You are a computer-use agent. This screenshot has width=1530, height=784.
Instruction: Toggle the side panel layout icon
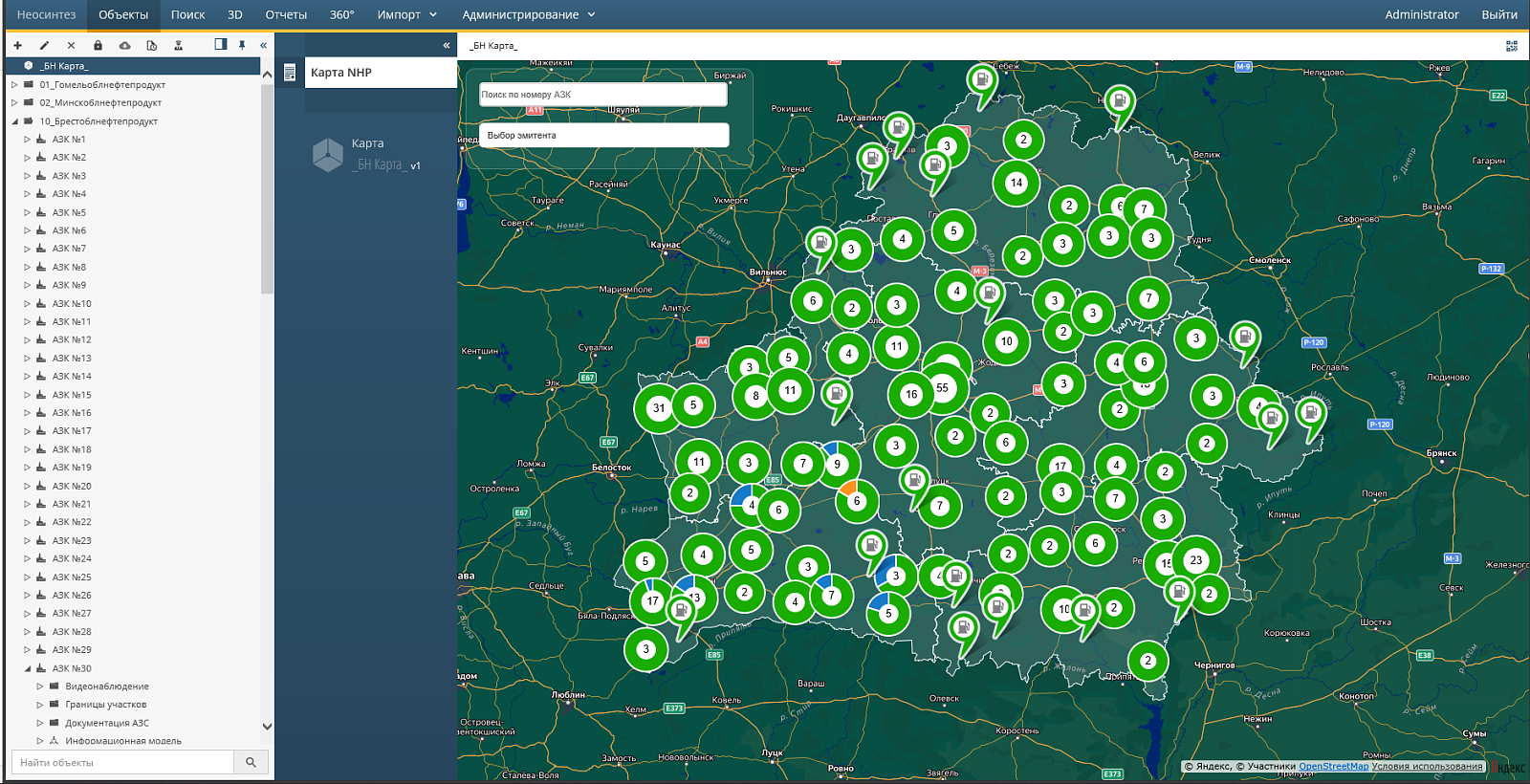[221, 44]
